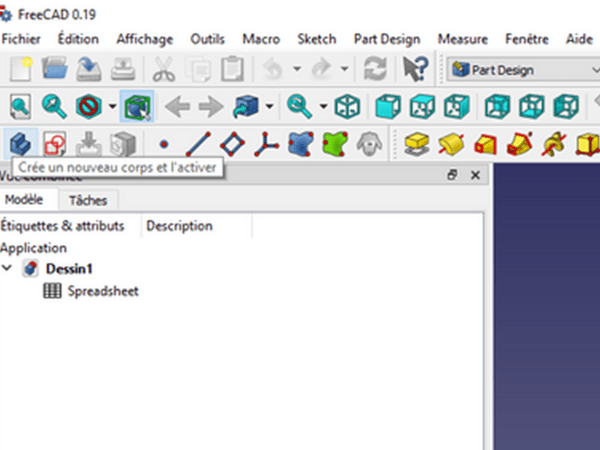600x450 pixels.
Task: Click the Fit all view icon
Action: click(19, 106)
